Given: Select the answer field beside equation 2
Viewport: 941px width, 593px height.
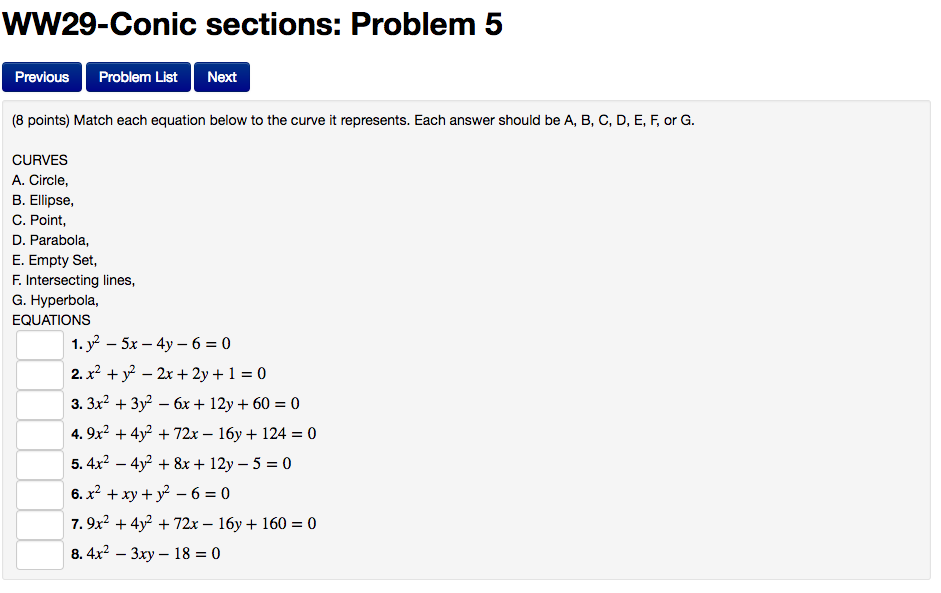Looking at the screenshot, I should 39,374.
